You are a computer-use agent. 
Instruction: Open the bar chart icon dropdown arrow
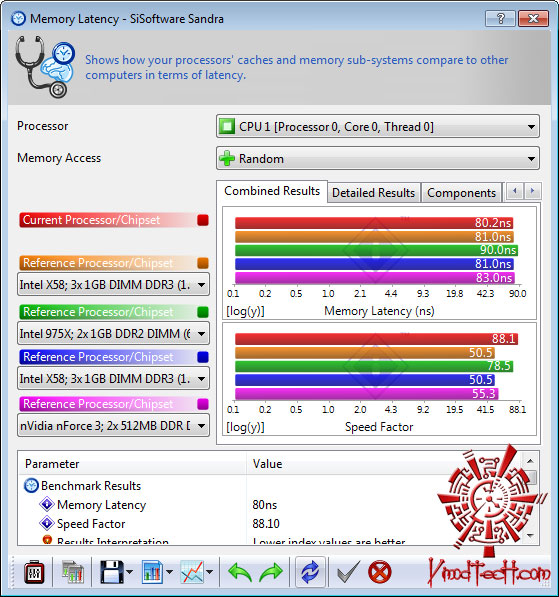(x=169, y=572)
